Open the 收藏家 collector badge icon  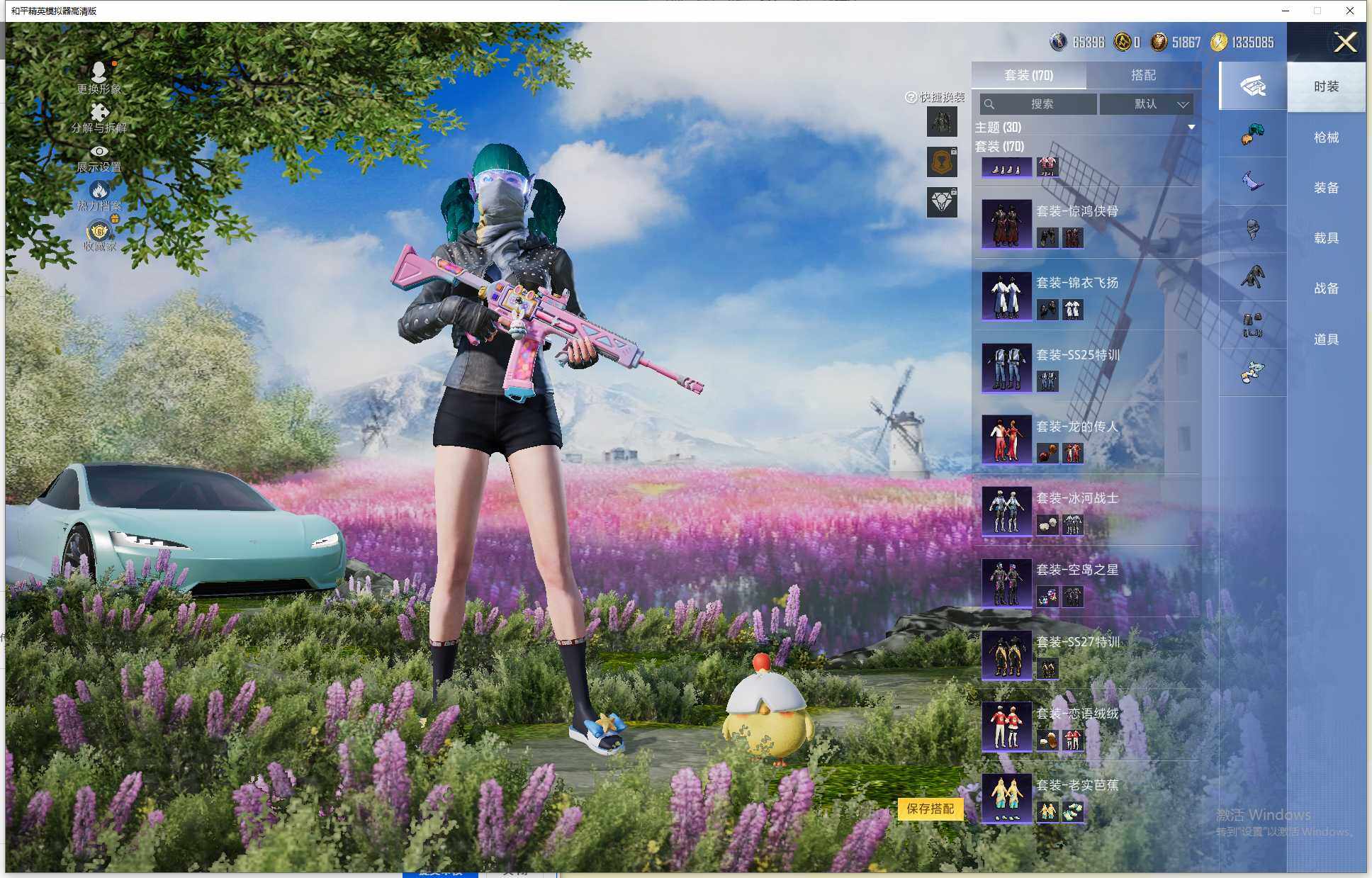point(99,231)
